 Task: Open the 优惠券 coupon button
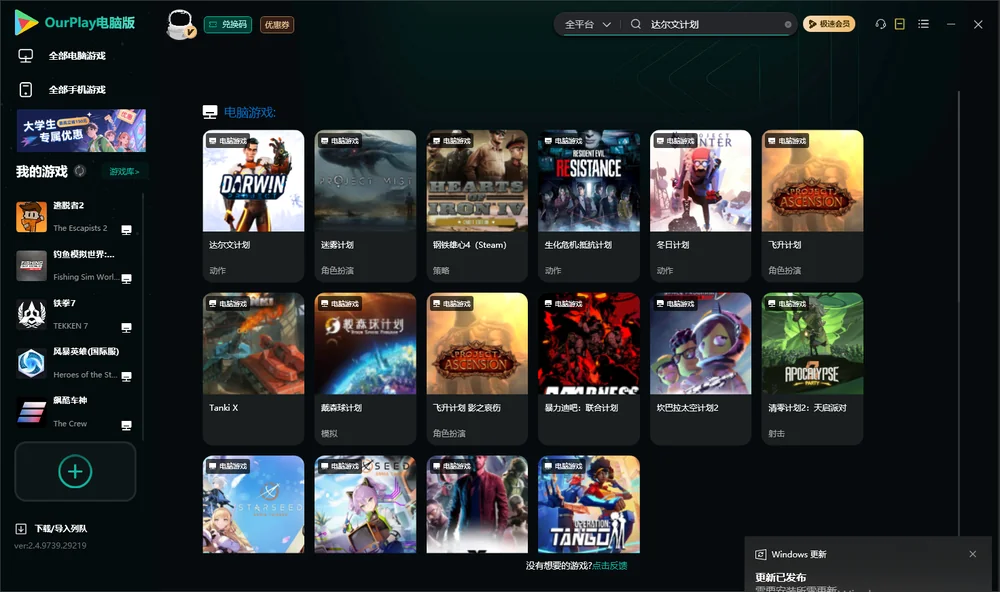coord(277,25)
